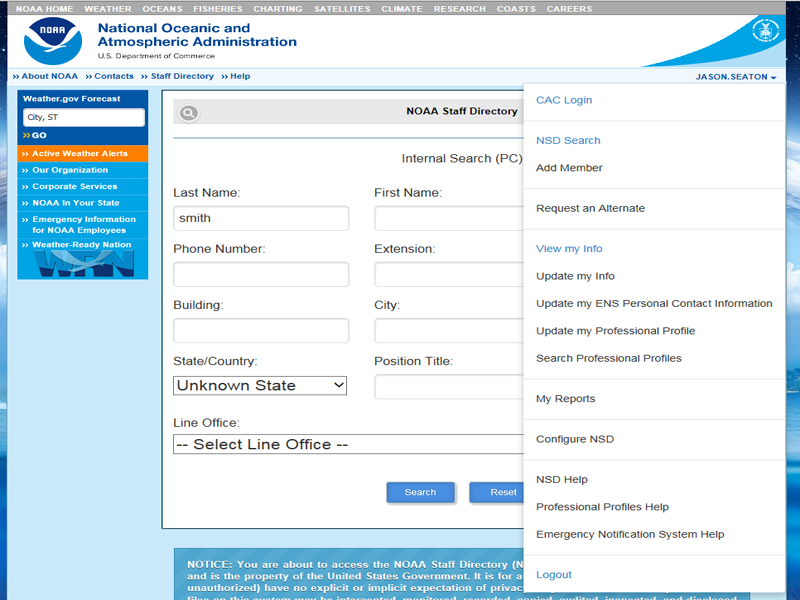Screen dimensions: 800x600
Task: Open FISHERIES in the top navigation
Action: [218, 9]
